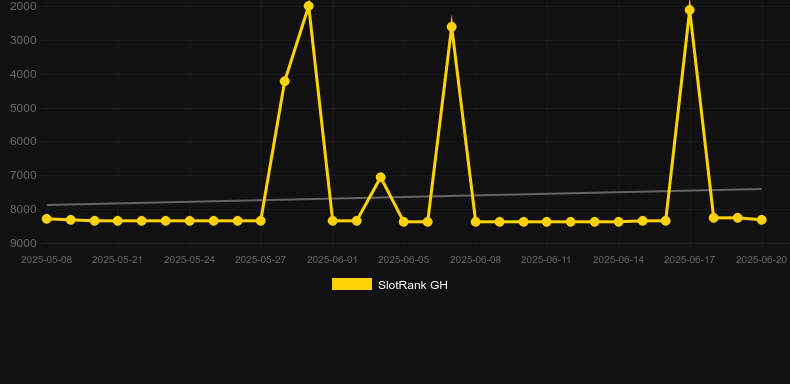
Task: Click the 9000 y-axis tick label
Action: 23,243
